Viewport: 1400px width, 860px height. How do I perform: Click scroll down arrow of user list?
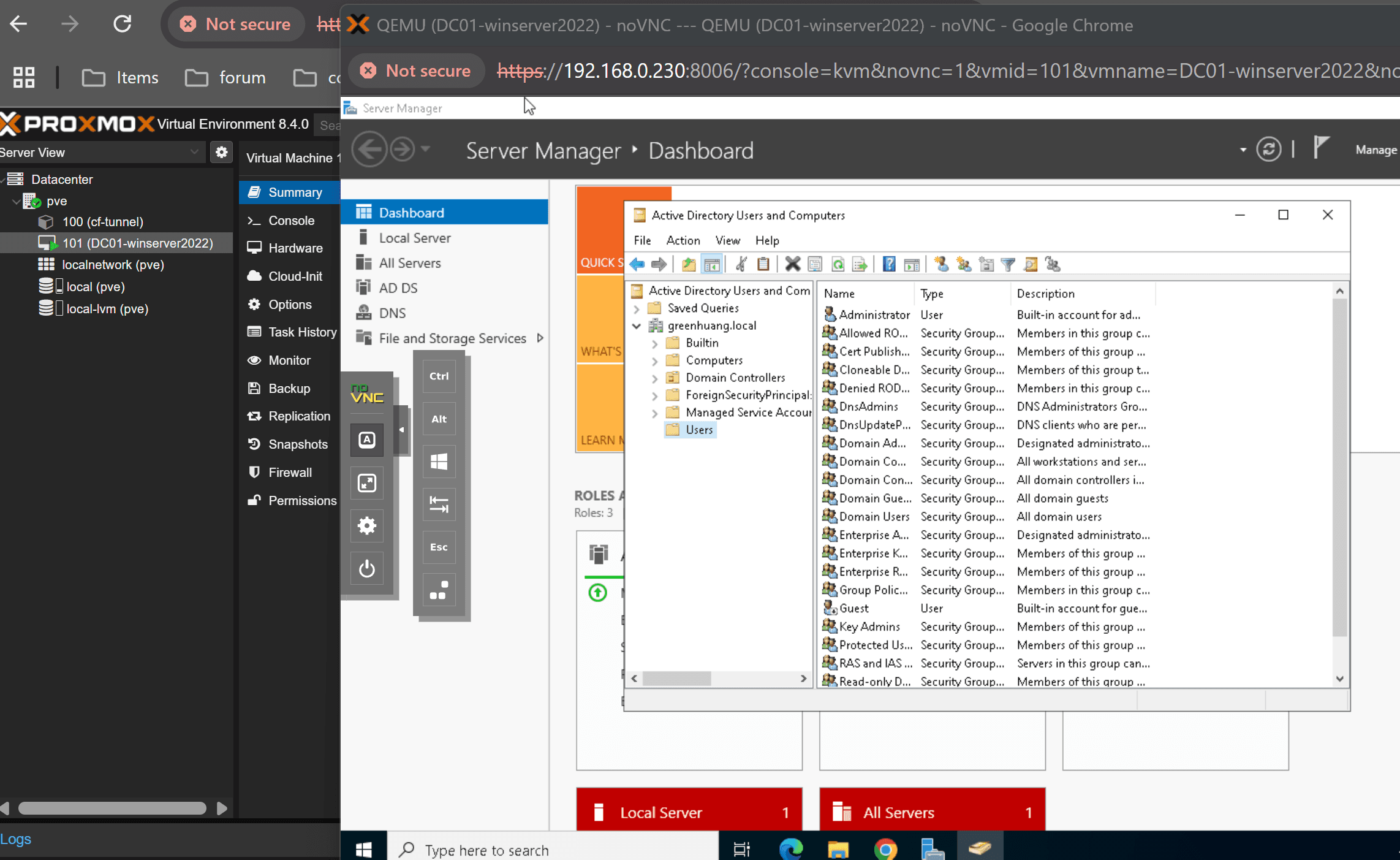[x=1340, y=679]
